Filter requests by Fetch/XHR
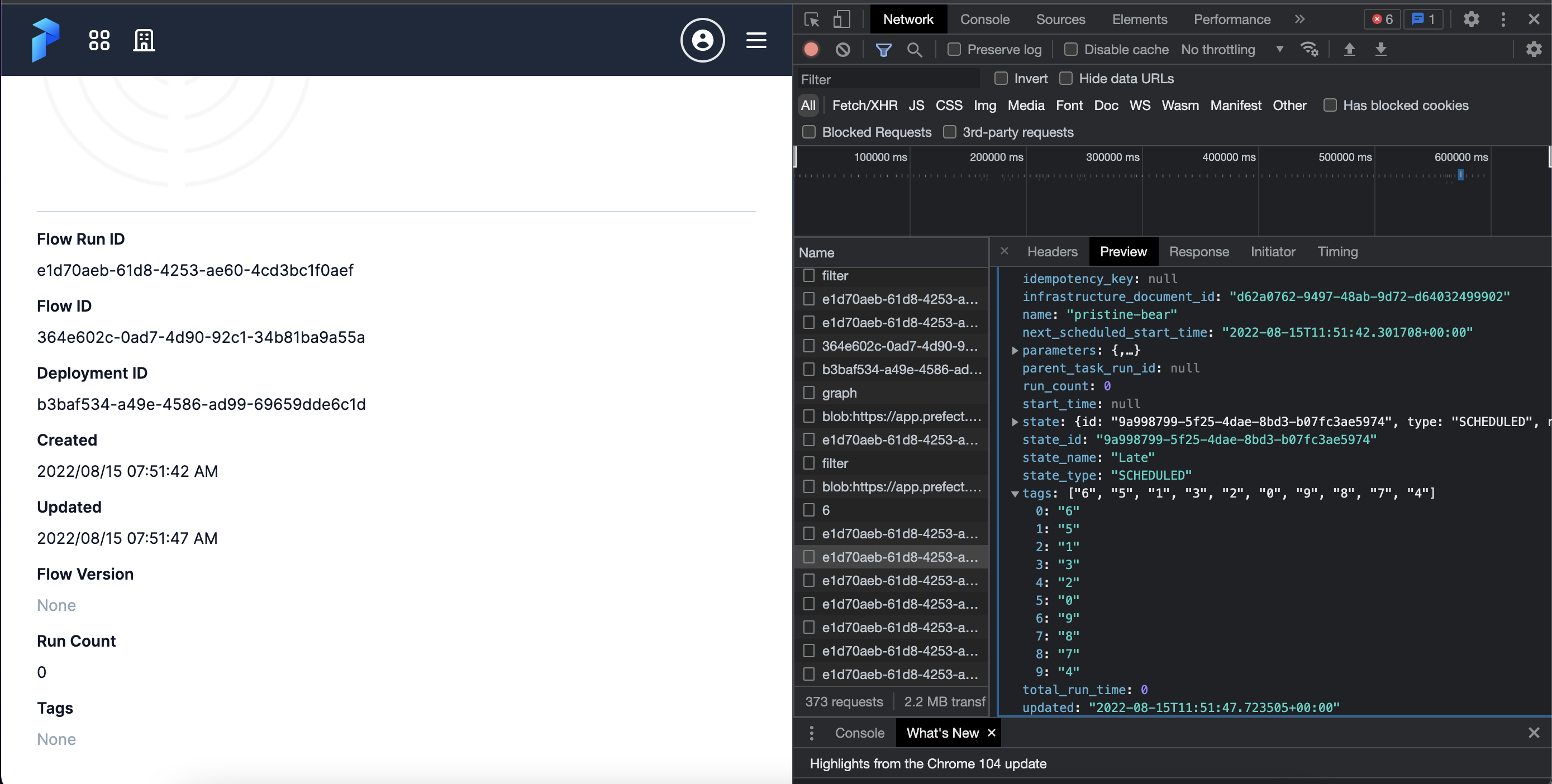This screenshot has height=784, width=1552. tap(865, 105)
